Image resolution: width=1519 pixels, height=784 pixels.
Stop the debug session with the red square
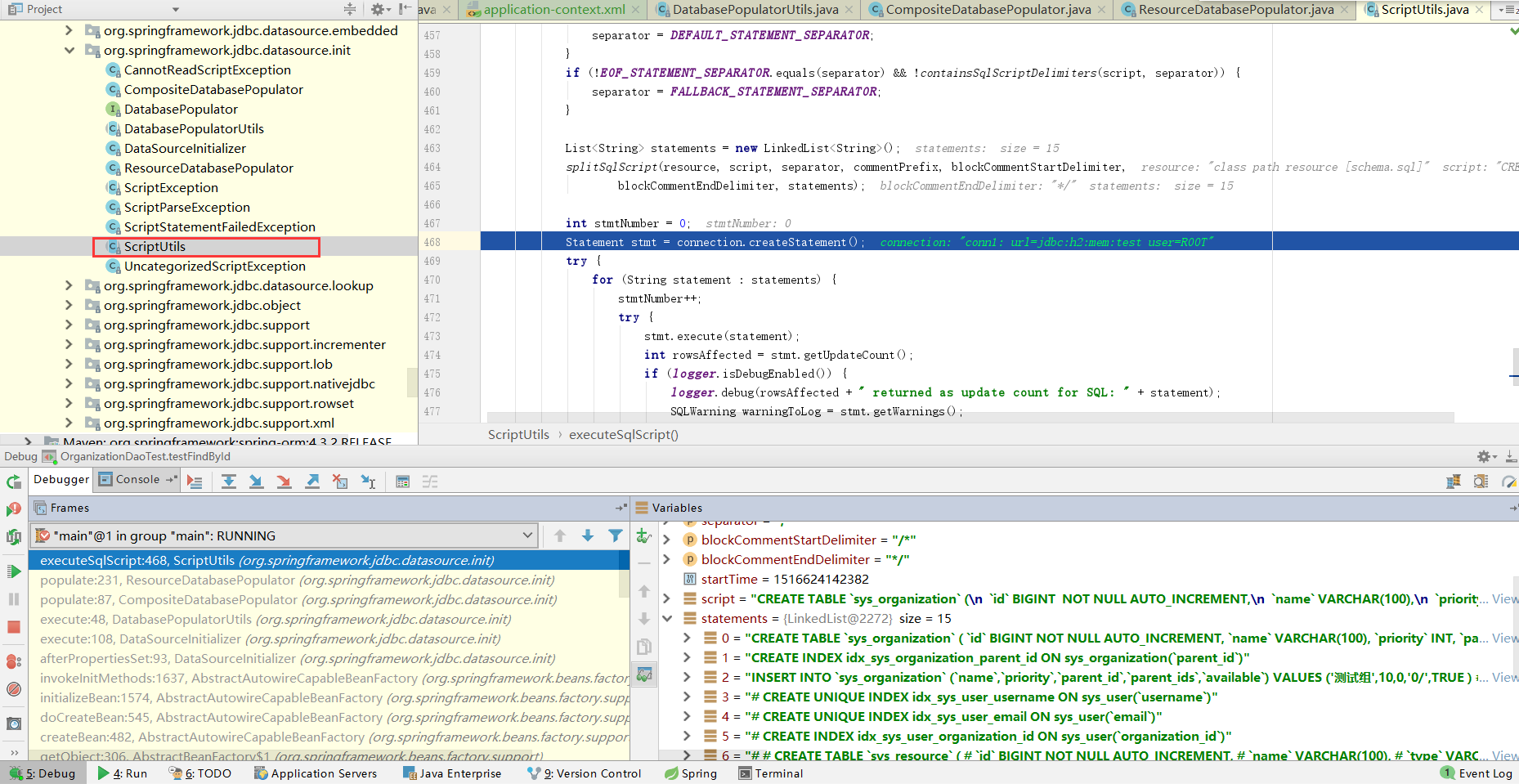14,627
